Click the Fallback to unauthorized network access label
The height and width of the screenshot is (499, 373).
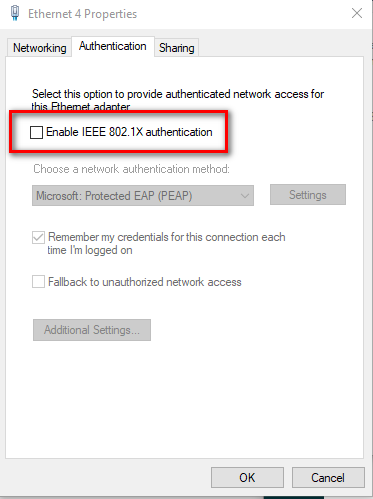tap(145, 282)
